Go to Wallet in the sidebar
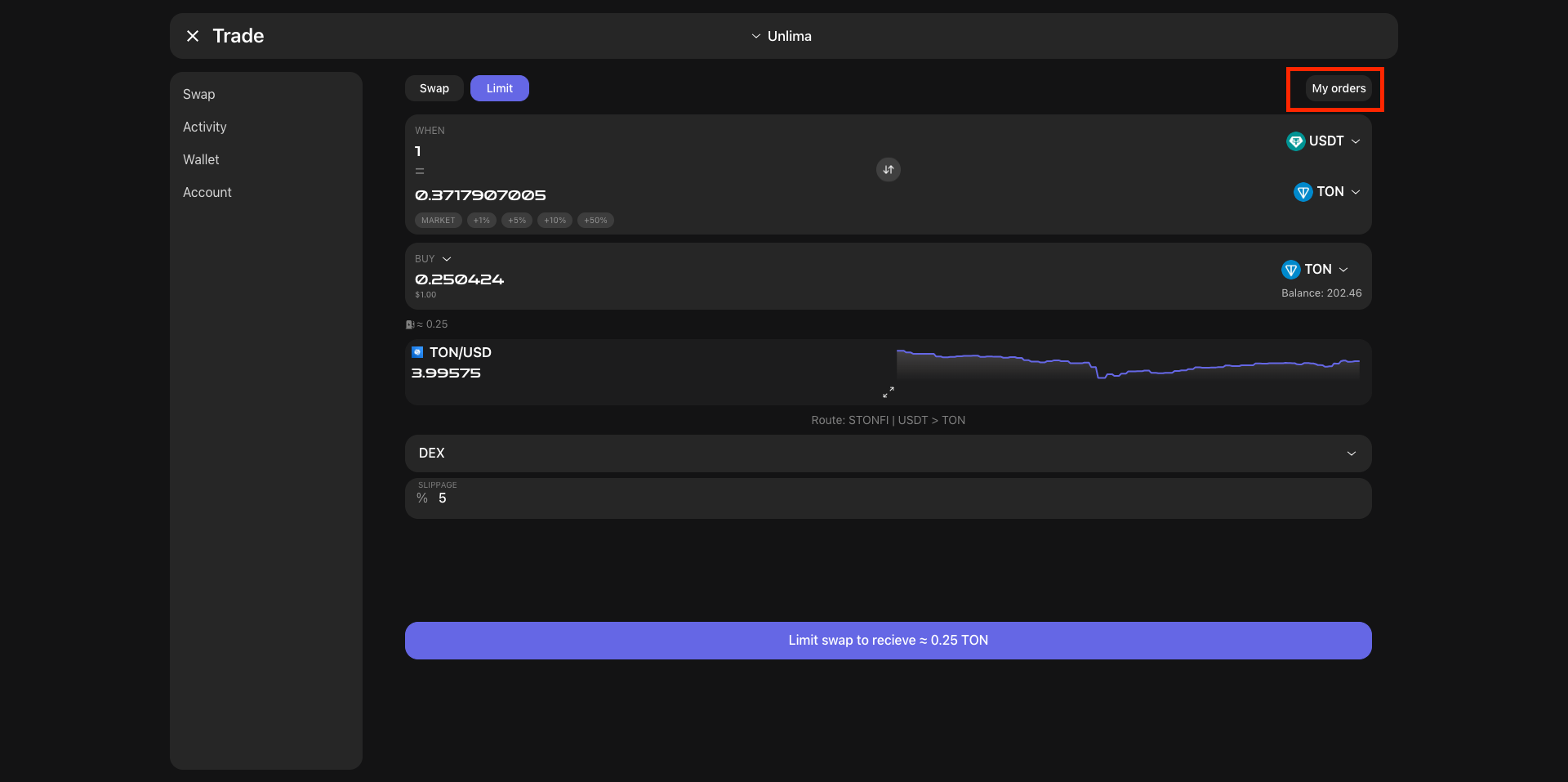The width and height of the screenshot is (1568, 782). [201, 159]
